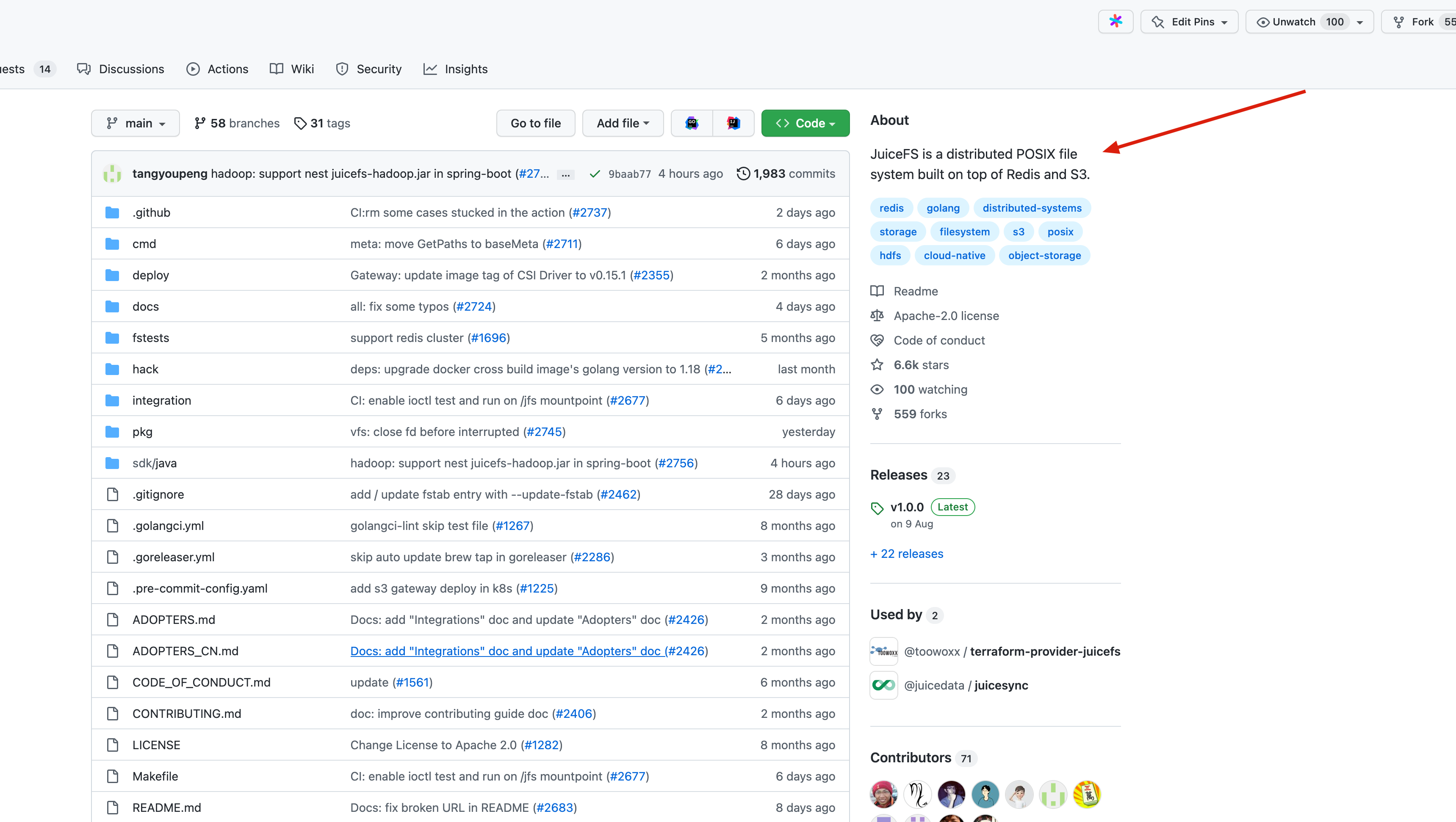Select the object-storage topic tag
The width and height of the screenshot is (1456, 822).
pos(1044,255)
